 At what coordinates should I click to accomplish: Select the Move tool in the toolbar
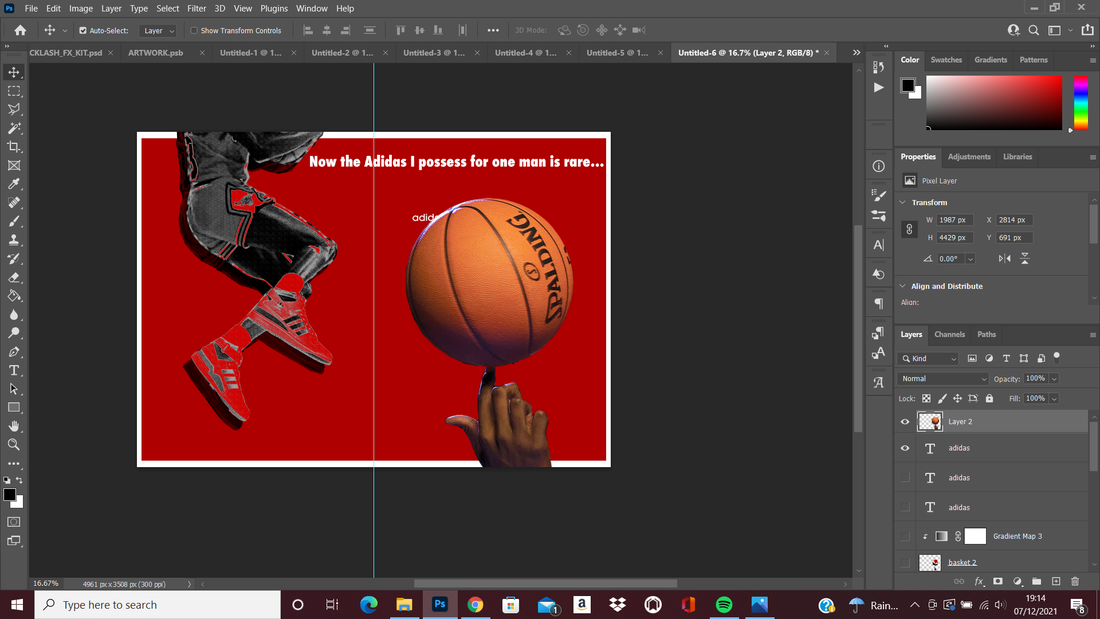tap(14, 72)
